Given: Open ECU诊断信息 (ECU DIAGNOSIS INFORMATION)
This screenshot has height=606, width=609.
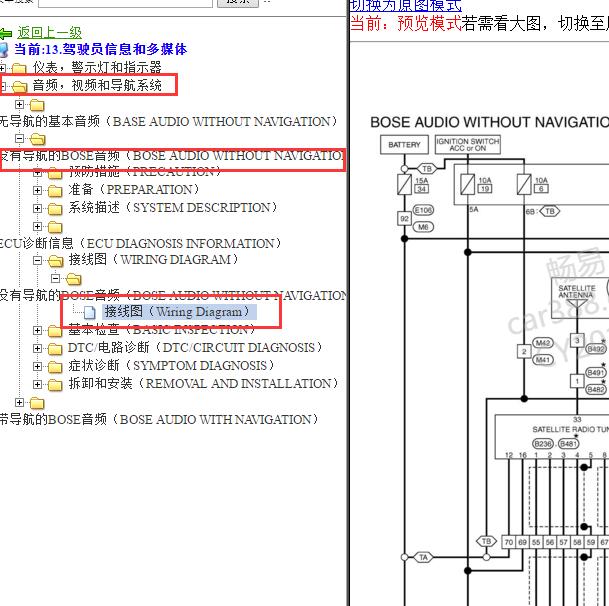Looking at the screenshot, I should point(140,244).
